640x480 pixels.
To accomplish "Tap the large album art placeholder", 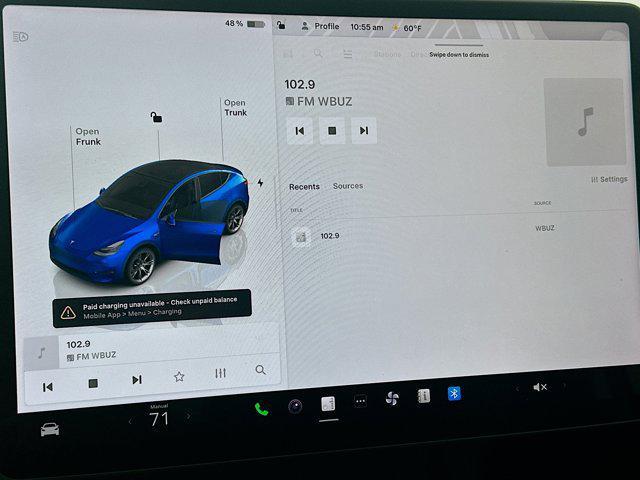I will click(x=585, y=122).
